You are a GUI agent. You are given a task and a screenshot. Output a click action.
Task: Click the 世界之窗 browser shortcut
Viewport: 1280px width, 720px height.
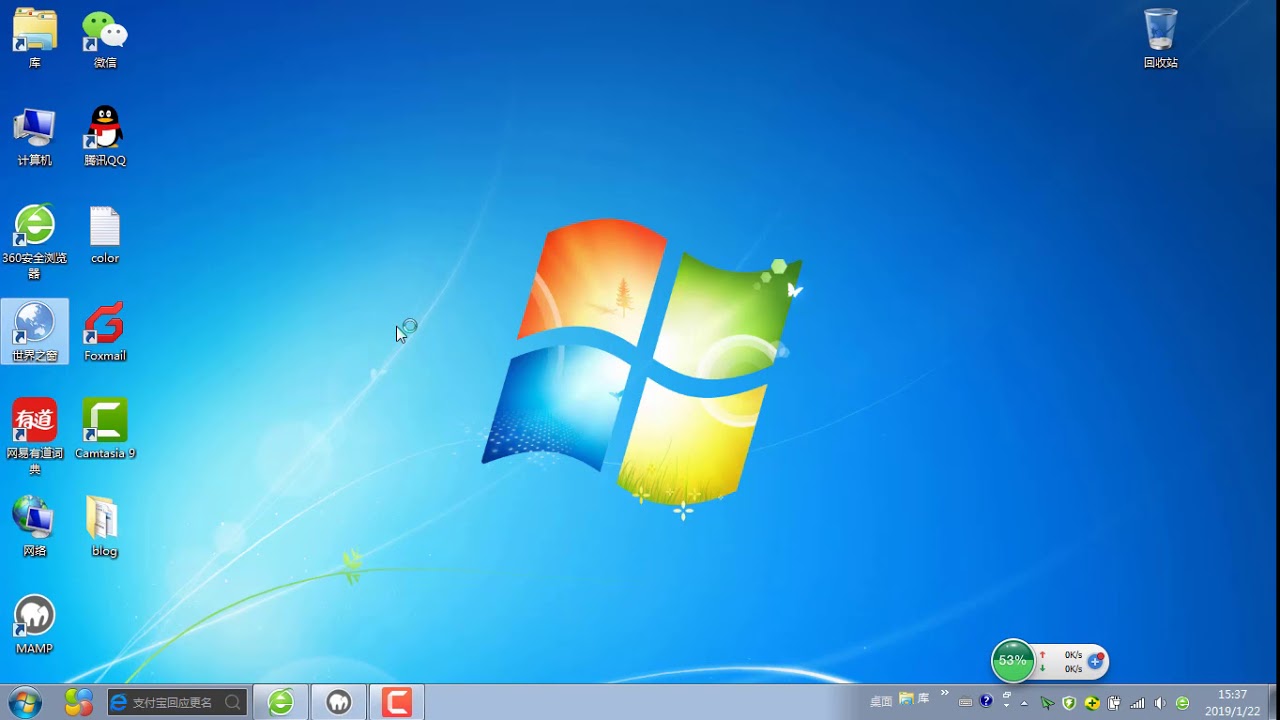[x=35, y=331]
